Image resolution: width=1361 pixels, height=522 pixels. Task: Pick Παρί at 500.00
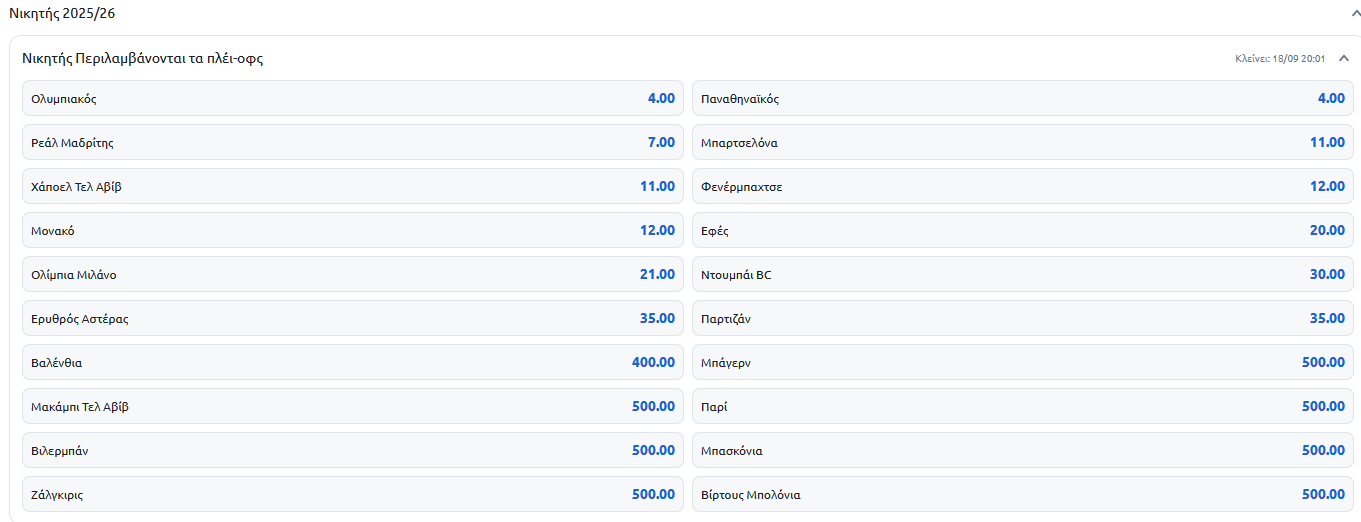point(1023,407)
